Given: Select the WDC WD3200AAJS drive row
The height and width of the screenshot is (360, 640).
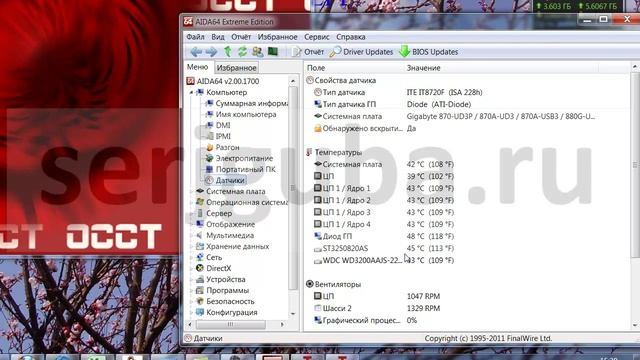Looking at the screenshot, I should [467, 260].
